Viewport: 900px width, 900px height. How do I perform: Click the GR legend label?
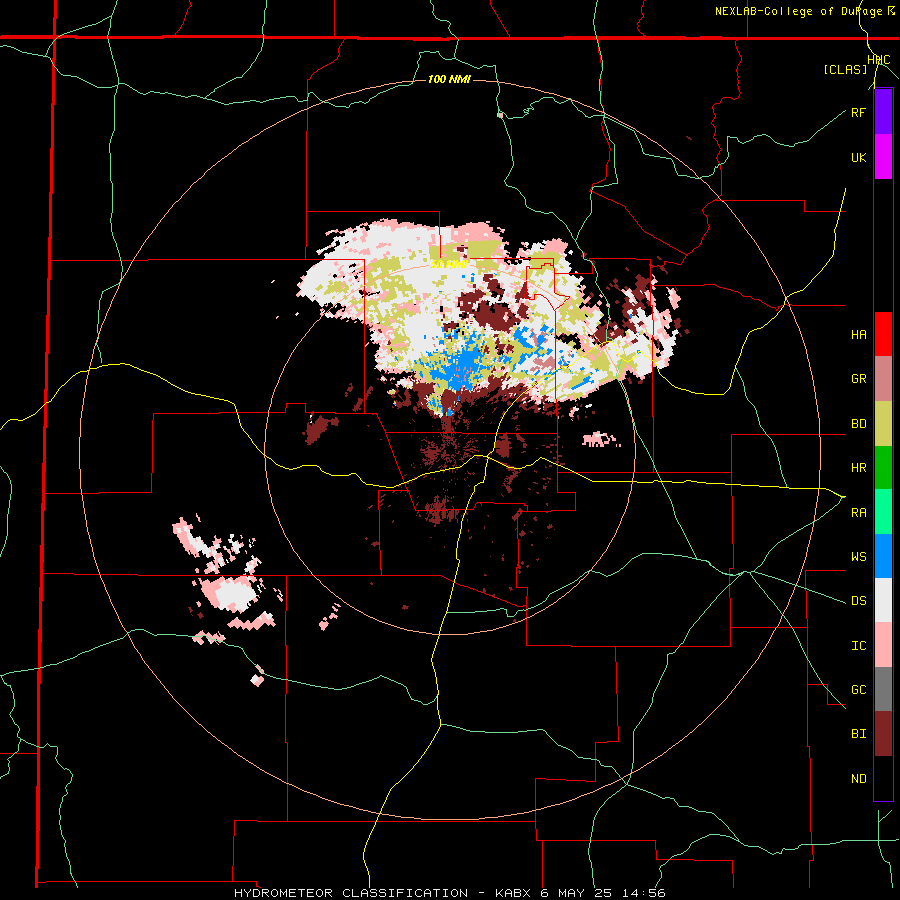[858, 379]
